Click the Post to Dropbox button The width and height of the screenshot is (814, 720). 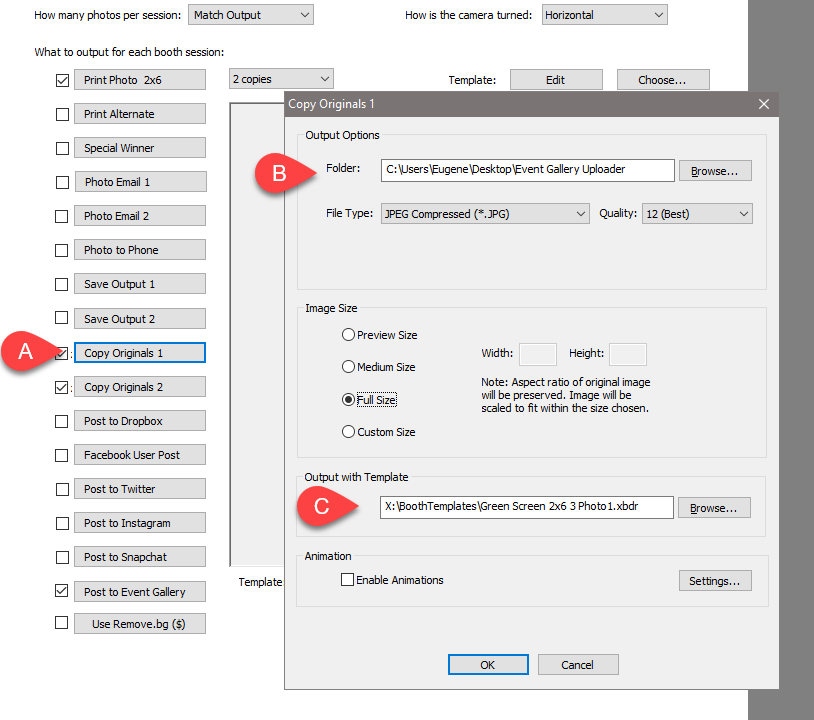click(x=139, y=421)
